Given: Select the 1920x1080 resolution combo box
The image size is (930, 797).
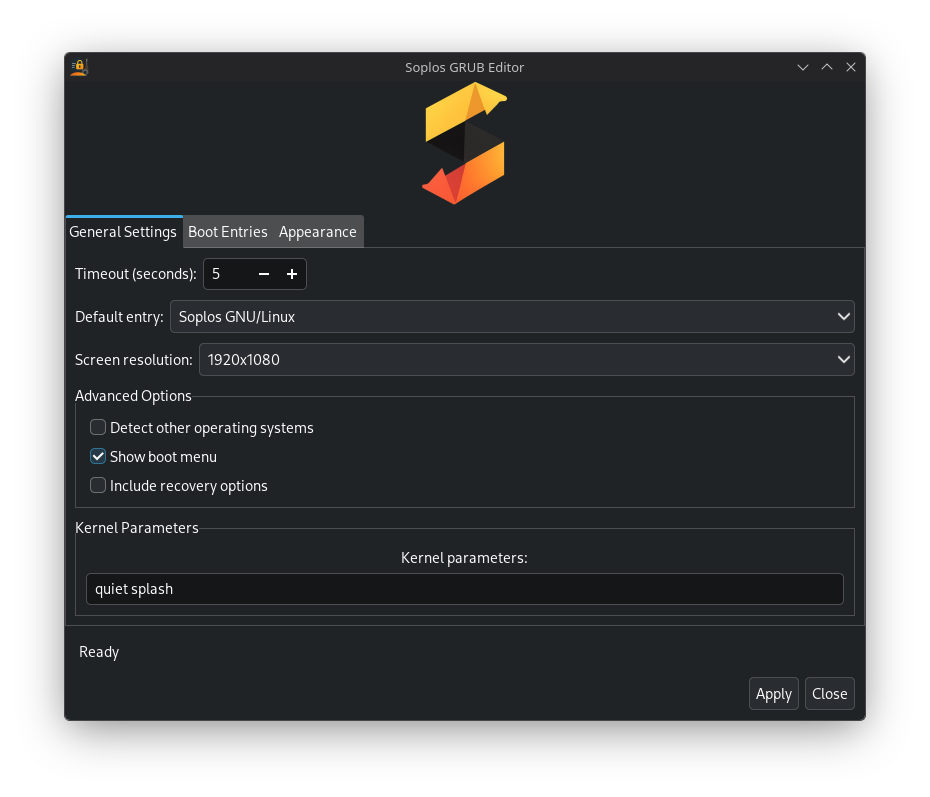Looking at the screenshot, I should click(x=527, y=359).
